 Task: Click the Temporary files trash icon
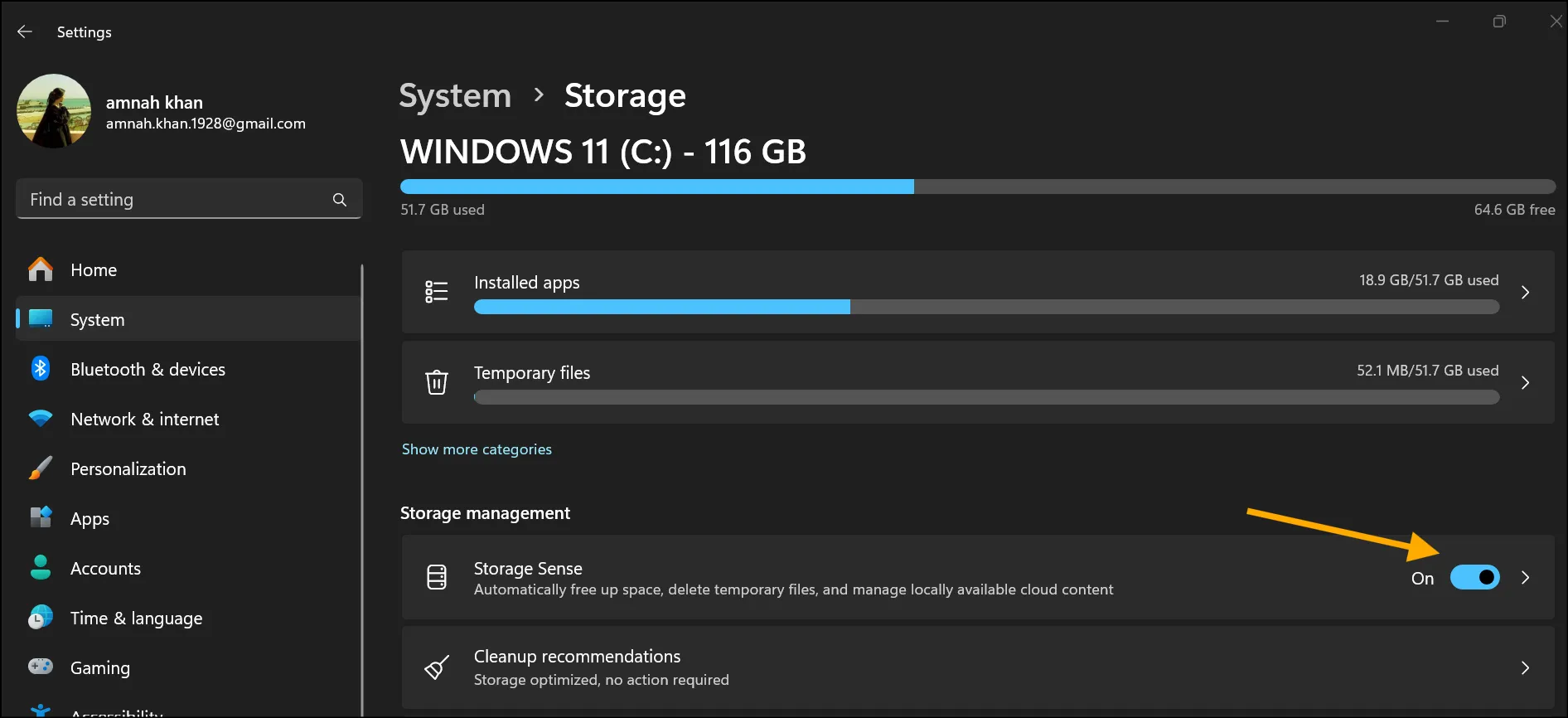coord(437,382)
